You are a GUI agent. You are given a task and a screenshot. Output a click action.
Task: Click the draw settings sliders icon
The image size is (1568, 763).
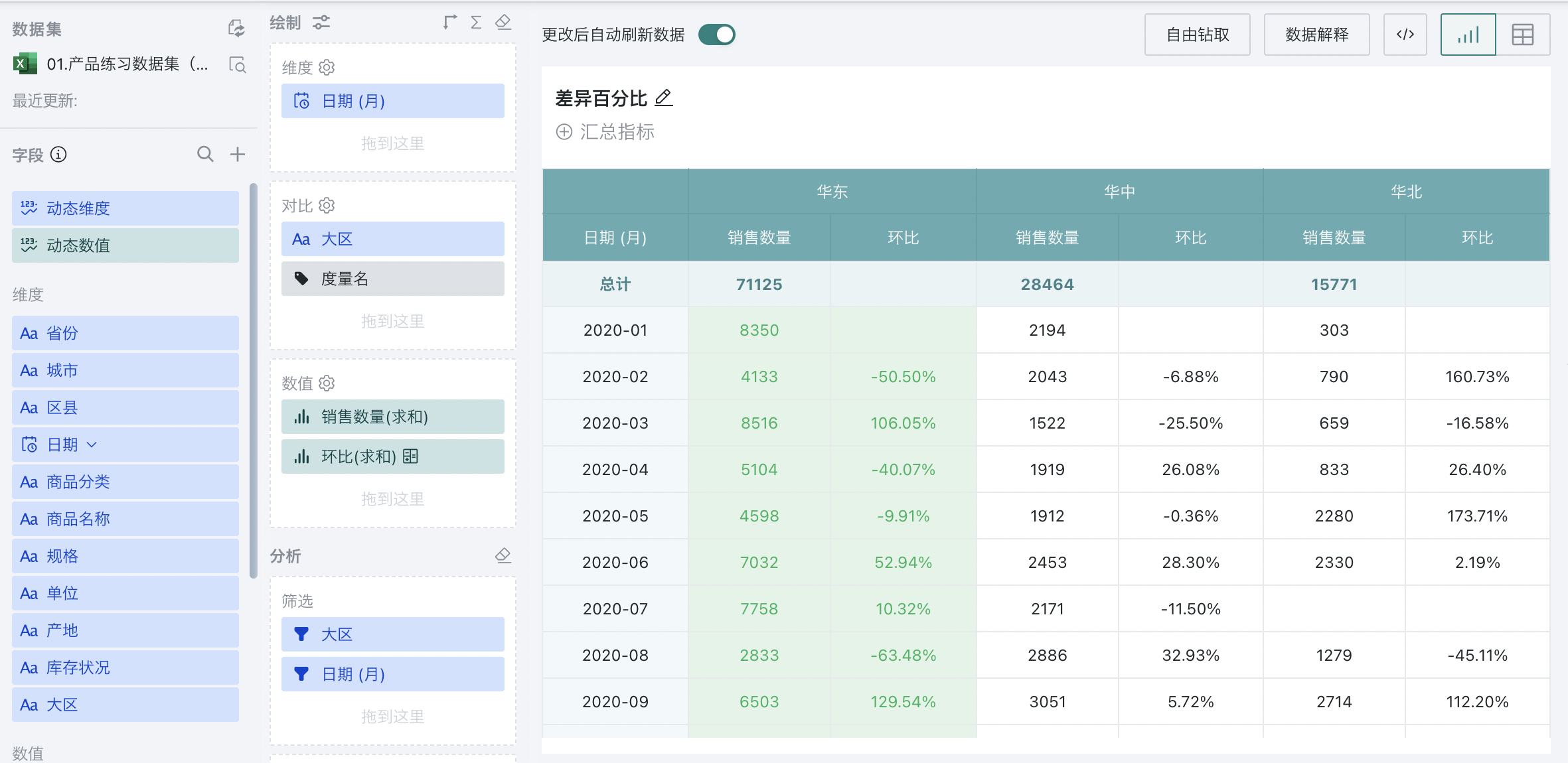click(x=321, y=23)
